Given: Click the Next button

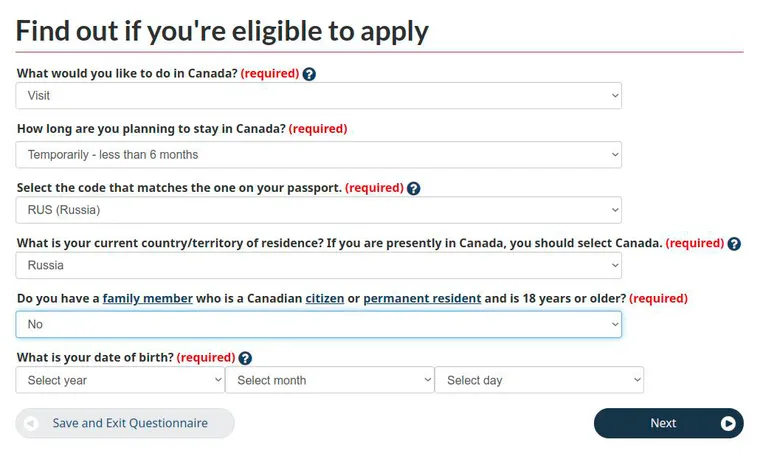Looking at the screenshot, I should point(668,423).
